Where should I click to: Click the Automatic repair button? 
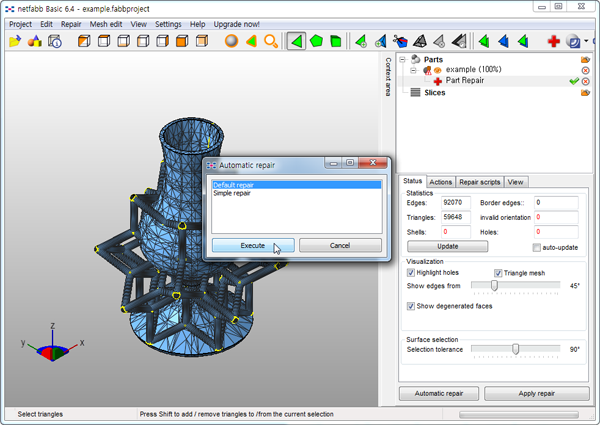tap(439, 393)
